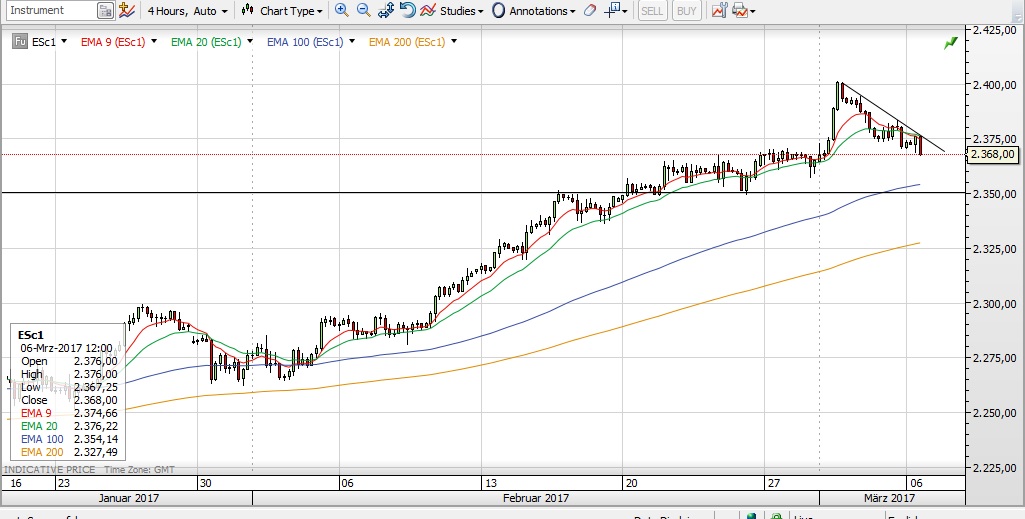1025x519 pixels.
Task: Click the Time Zone: GMT label
Action: click(139, 470)
